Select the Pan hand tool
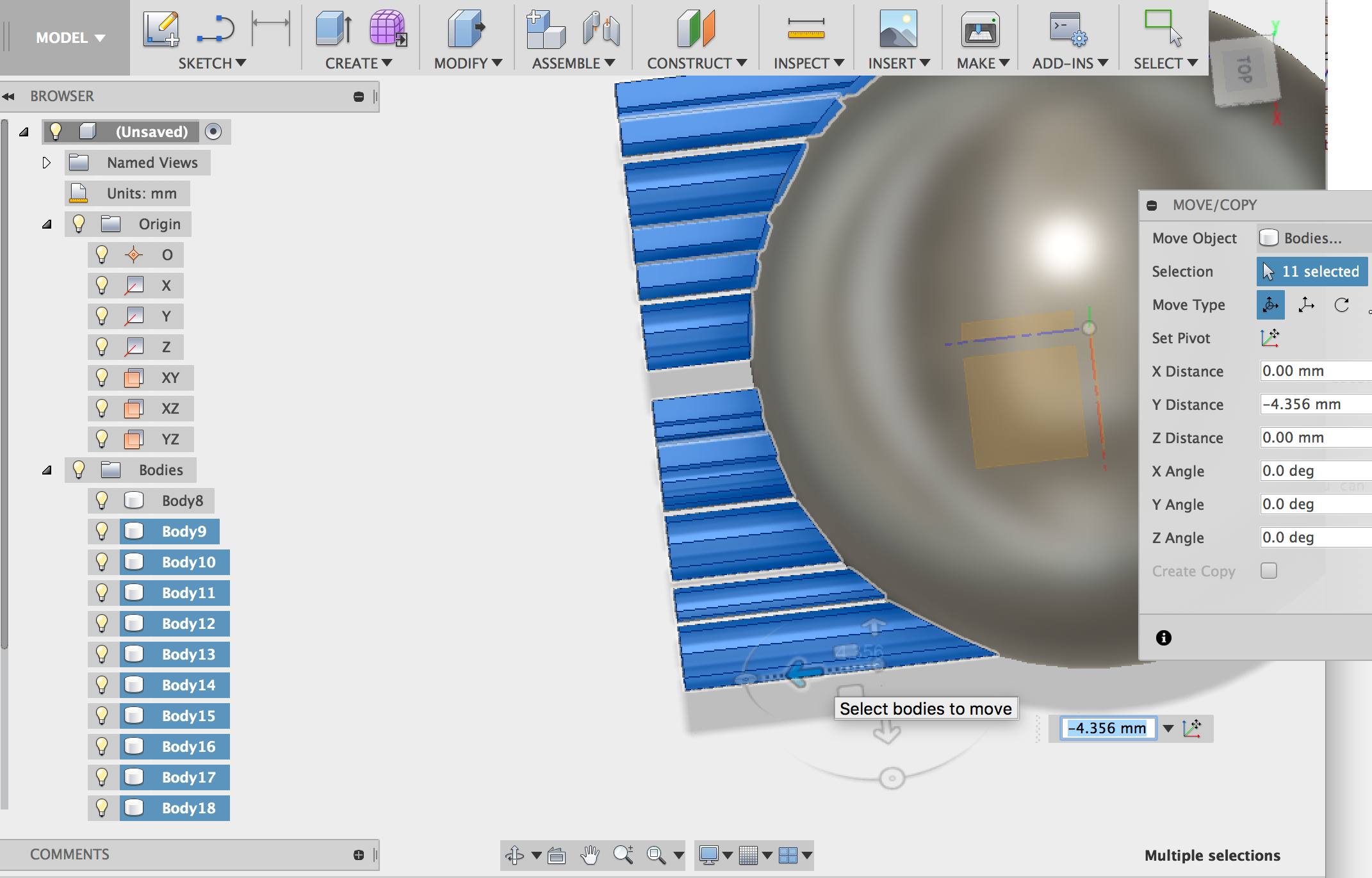The image size is (1372, 878). coord(590,855)
